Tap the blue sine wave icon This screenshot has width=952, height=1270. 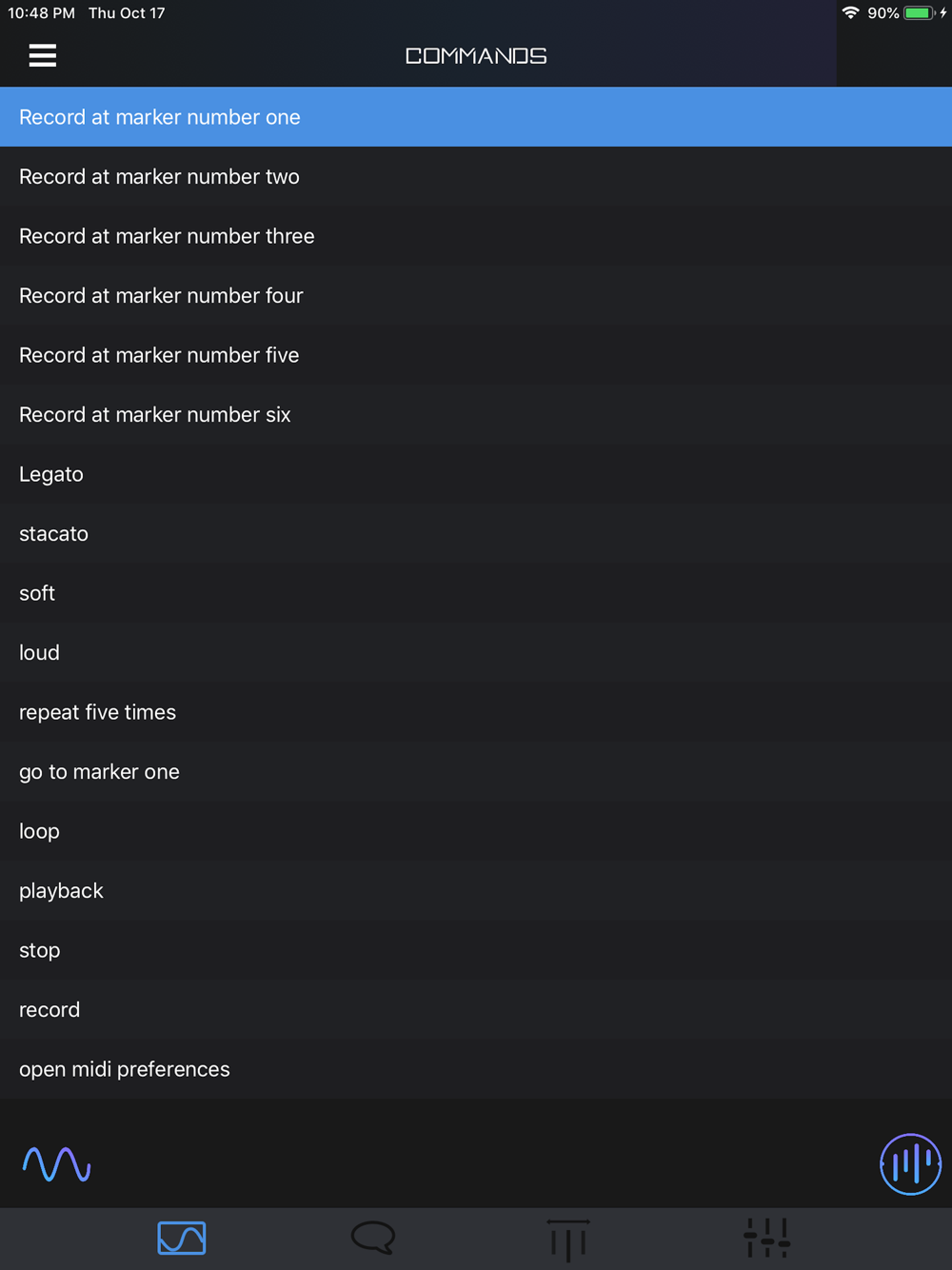[56, 1163]
